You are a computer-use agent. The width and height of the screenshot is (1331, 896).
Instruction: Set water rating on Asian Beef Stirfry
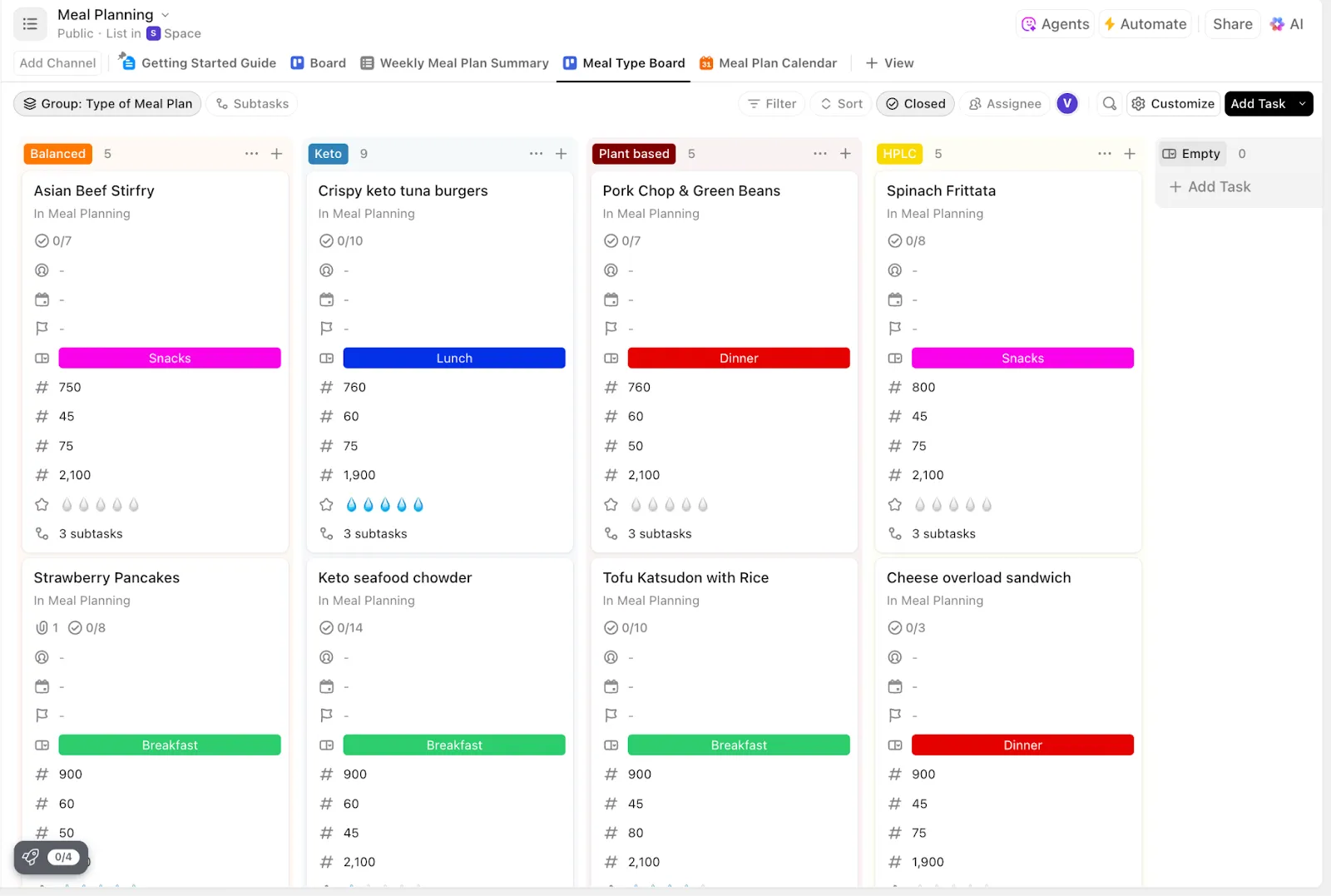[x=100, y=505]
